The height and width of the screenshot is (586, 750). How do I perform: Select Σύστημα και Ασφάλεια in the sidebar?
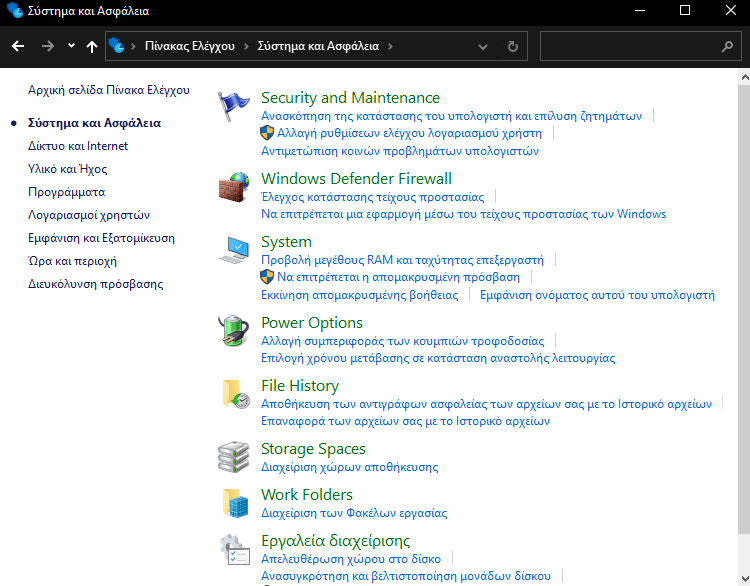coord(94,123)
